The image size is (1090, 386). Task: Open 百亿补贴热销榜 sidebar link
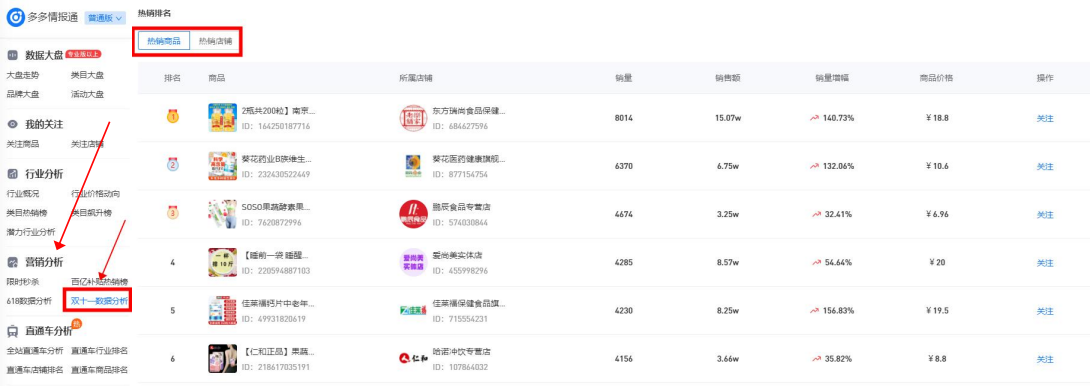[x=99, y=282]
